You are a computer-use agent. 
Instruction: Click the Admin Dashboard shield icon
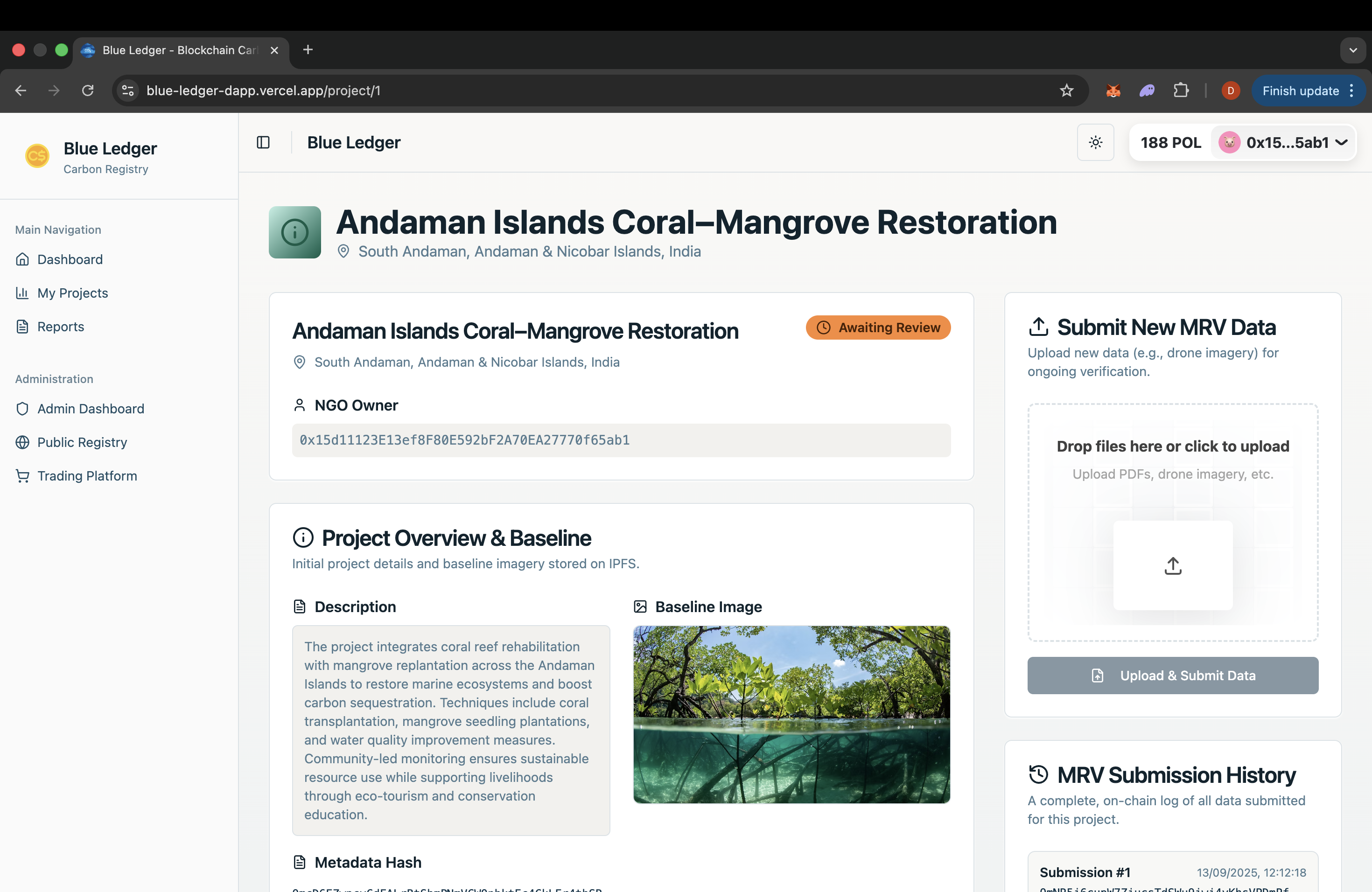pos(22,409)
